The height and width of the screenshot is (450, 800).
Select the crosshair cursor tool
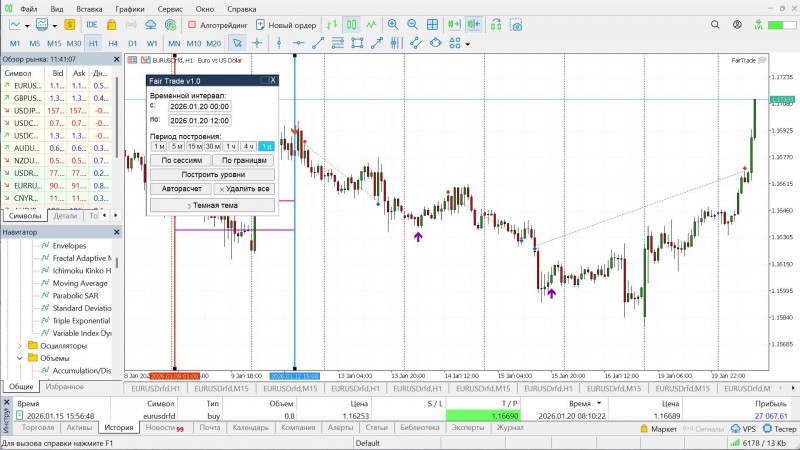257,43
